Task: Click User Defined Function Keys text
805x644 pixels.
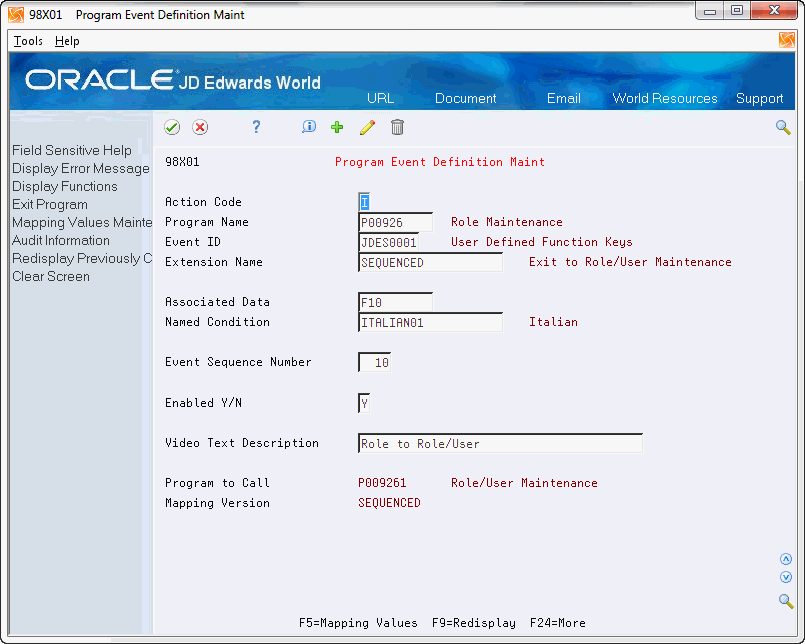Action: [542, 242]
